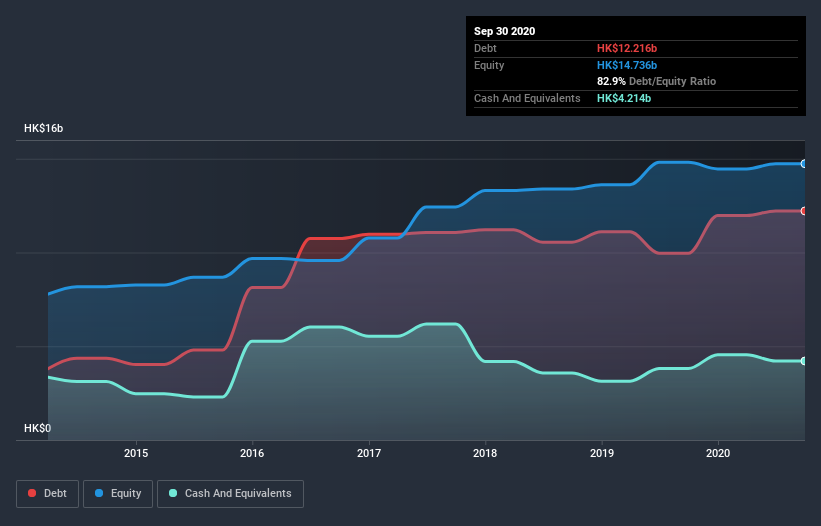
Task: Click the 82.9% Debt/Equity Ratio text
Action: (656, 81)
